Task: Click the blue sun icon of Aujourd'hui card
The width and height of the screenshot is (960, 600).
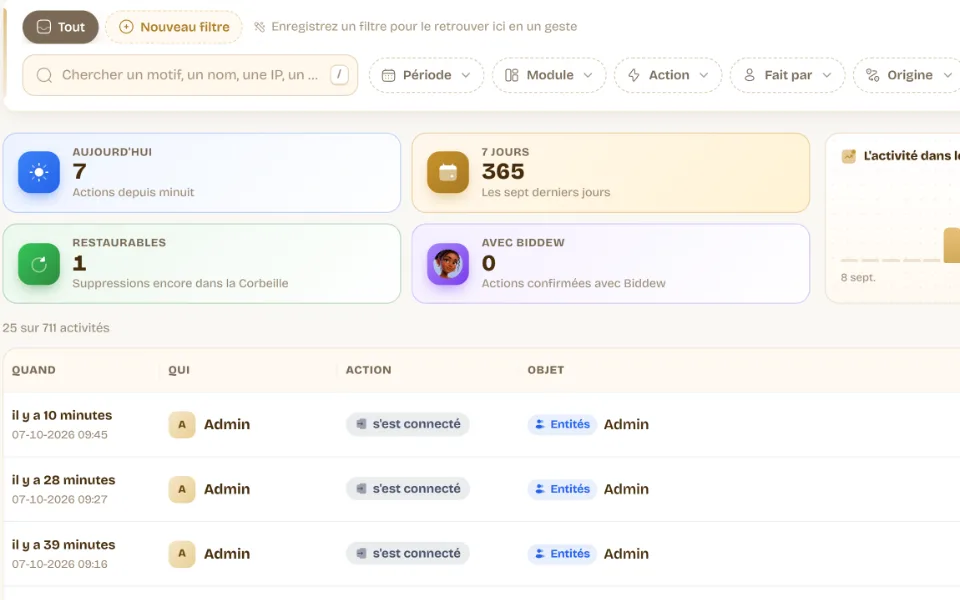Action: [39, 172]
